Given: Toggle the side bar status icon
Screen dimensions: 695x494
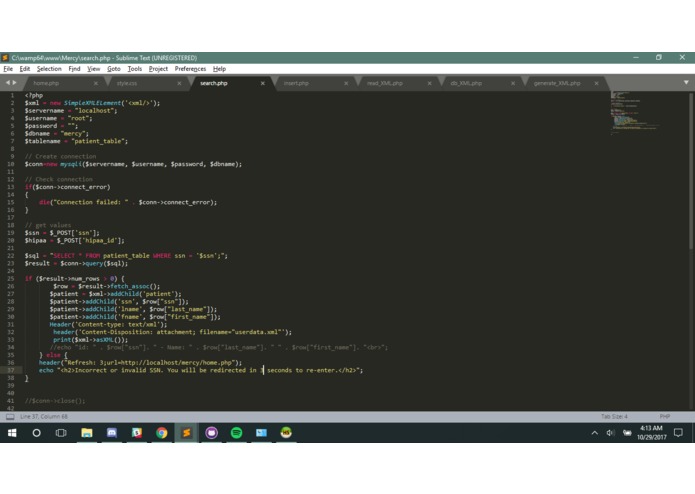Looking at the screenshot, I should [10, 416].
